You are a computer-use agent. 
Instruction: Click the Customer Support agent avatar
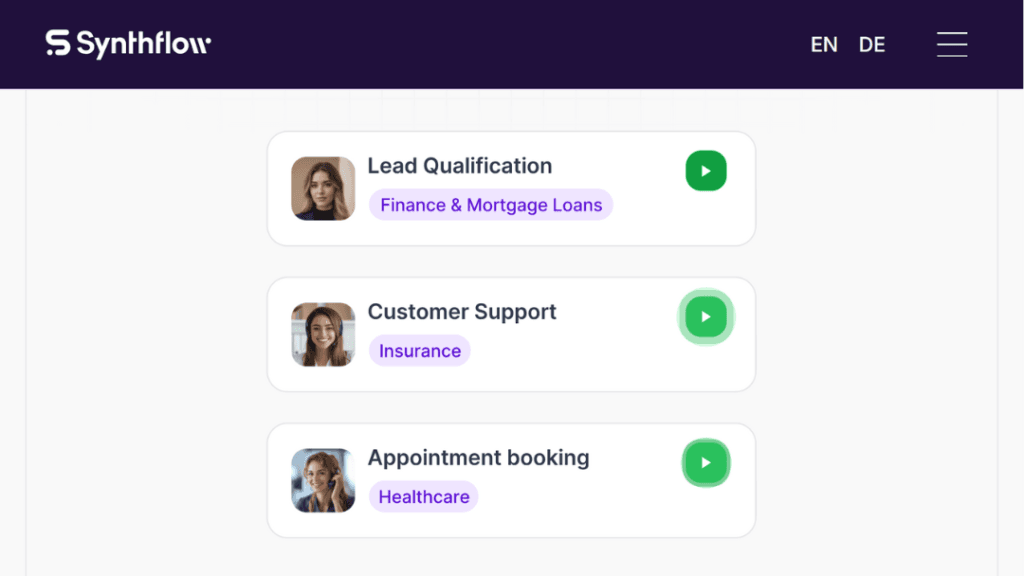click(323, 334)
